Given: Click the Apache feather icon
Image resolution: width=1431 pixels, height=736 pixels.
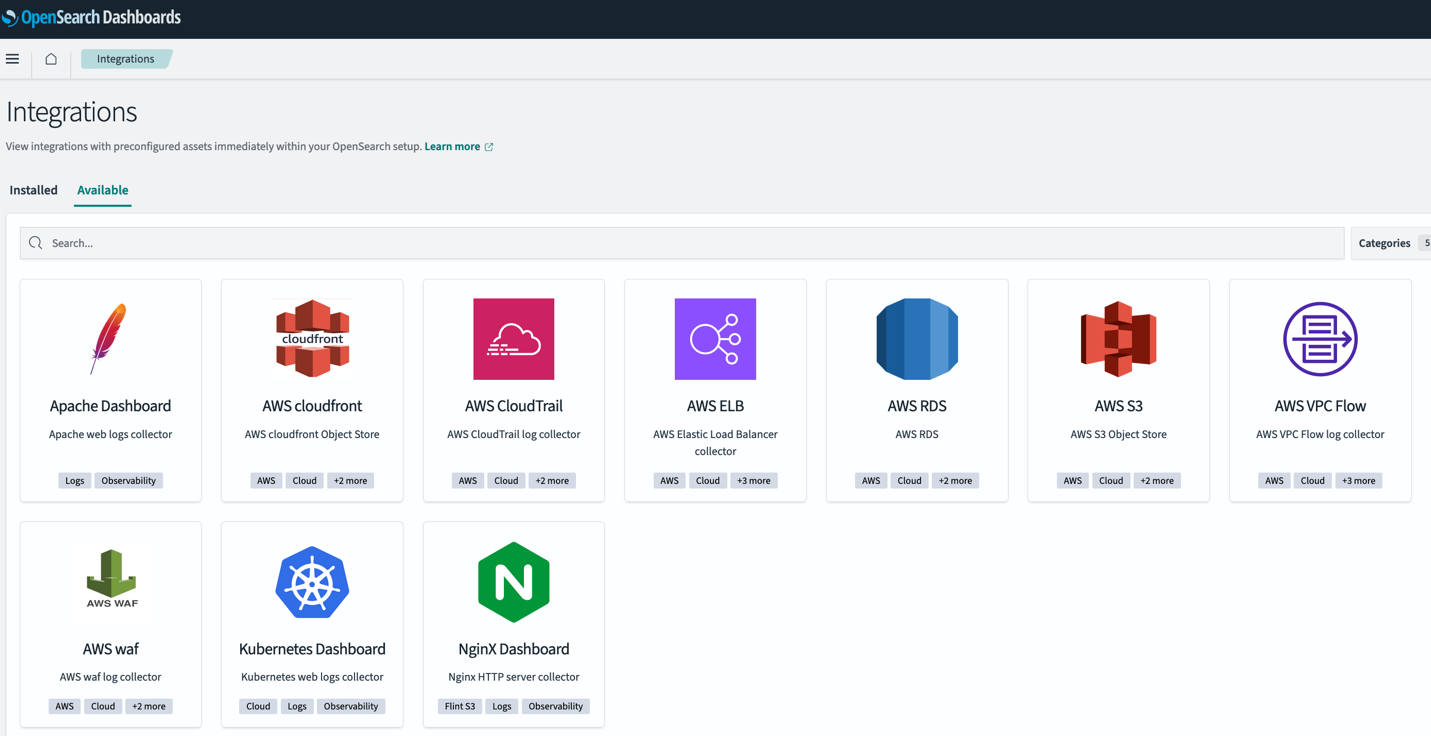Looking at the screenshot, I should (110, 339).
